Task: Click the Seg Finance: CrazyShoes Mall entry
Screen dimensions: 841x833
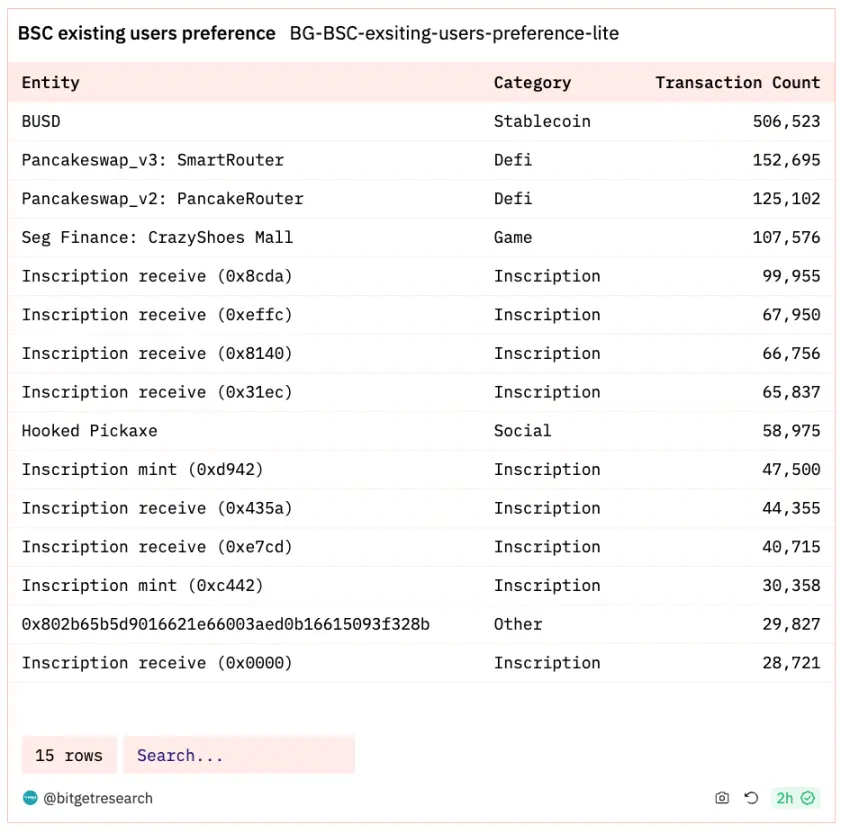Action: (157, 237)
